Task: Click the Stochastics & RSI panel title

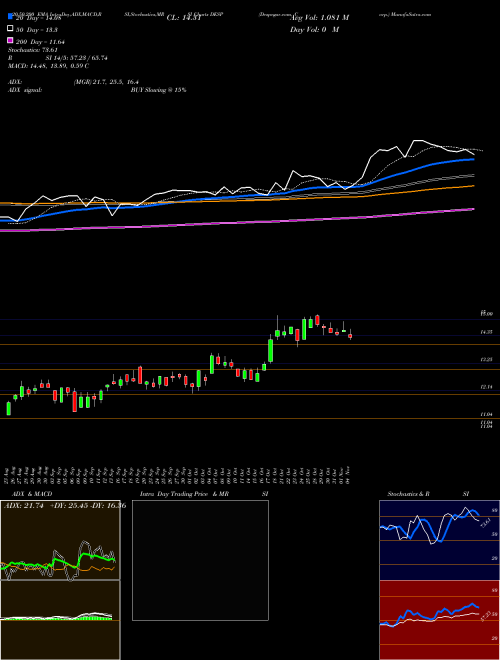Action: [428, 494]
